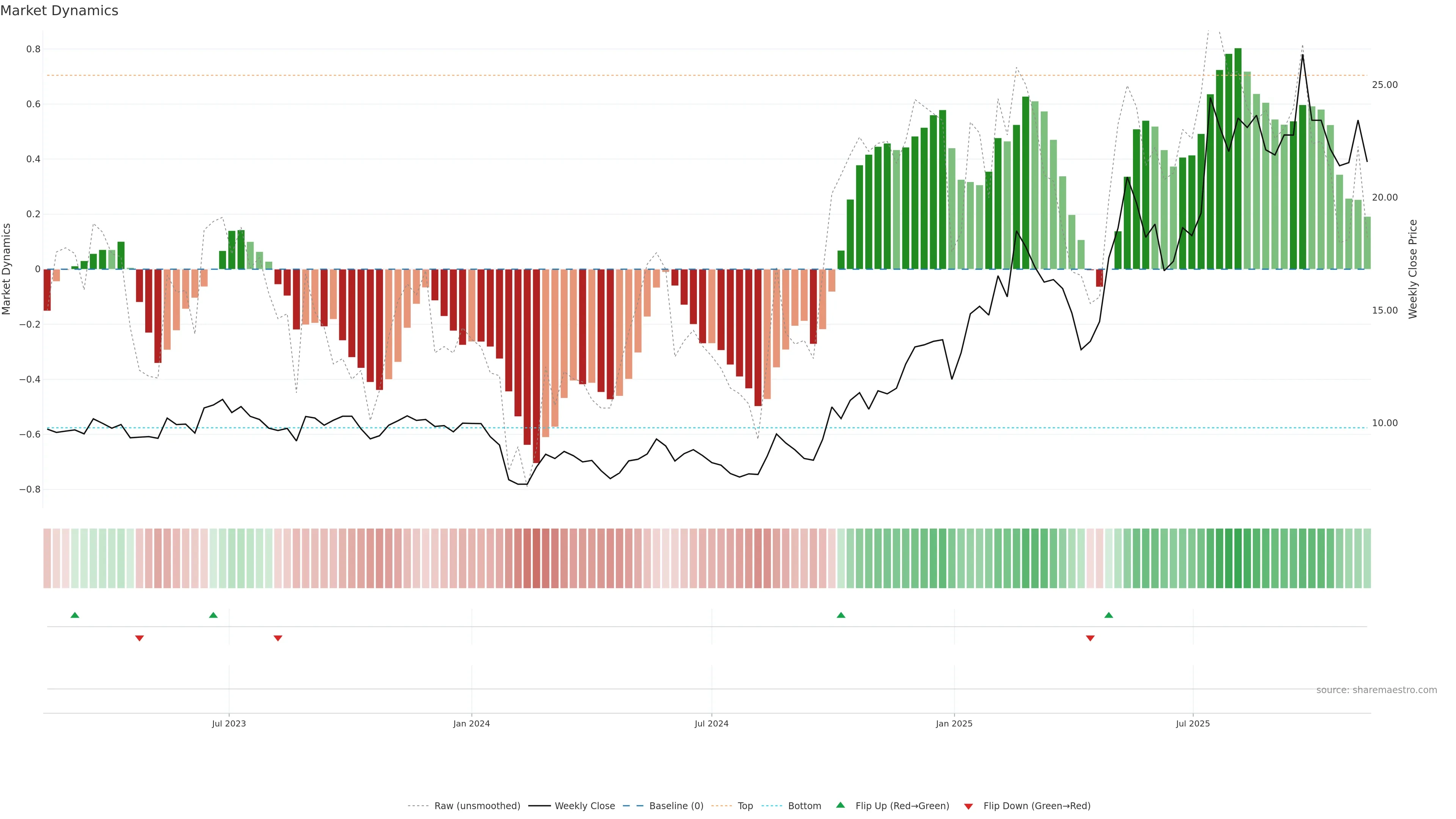Toggle Weekly Close legend entry
This screenshot has height=819, width=1456.
click(584, 805)
